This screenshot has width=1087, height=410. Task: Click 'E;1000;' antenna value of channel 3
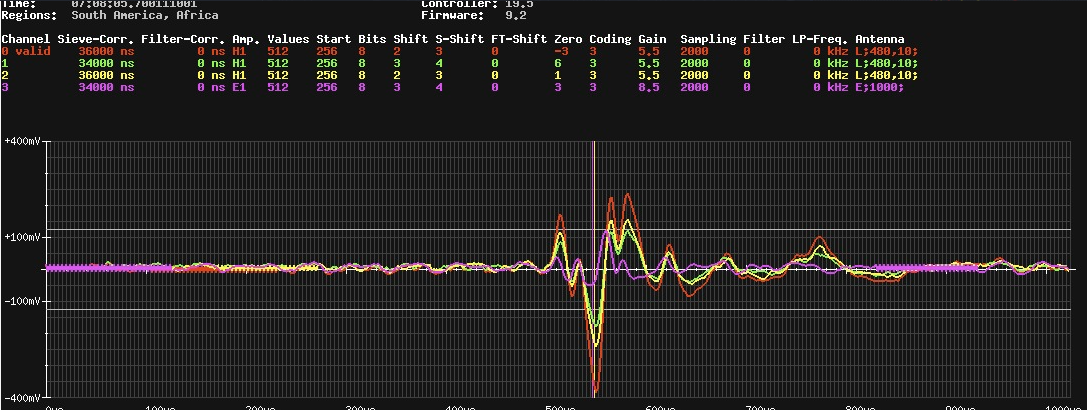click(880, 87)
